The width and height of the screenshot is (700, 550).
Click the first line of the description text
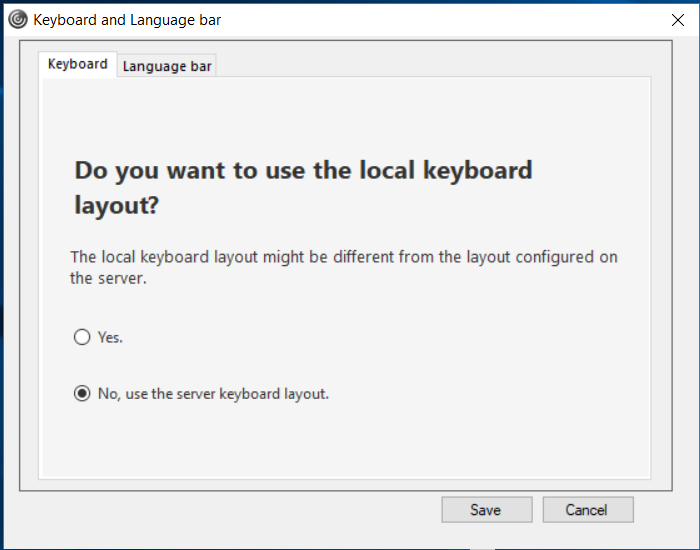343,257
